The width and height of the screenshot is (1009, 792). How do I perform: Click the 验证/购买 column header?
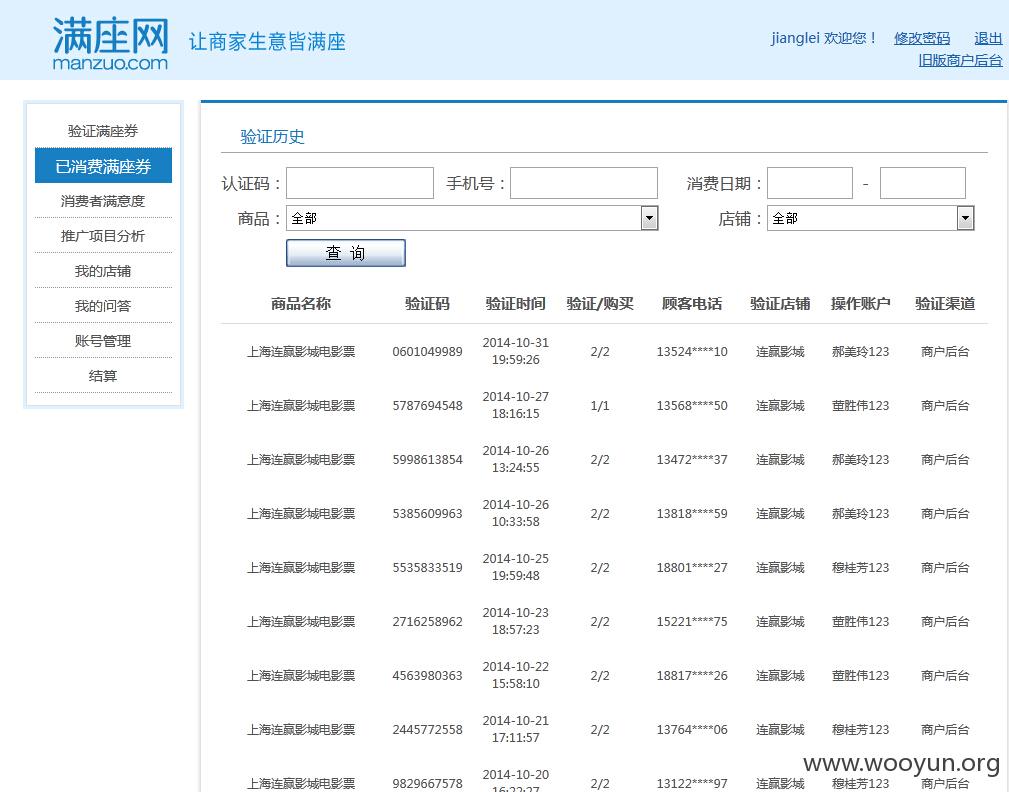(x=600, y=304)
